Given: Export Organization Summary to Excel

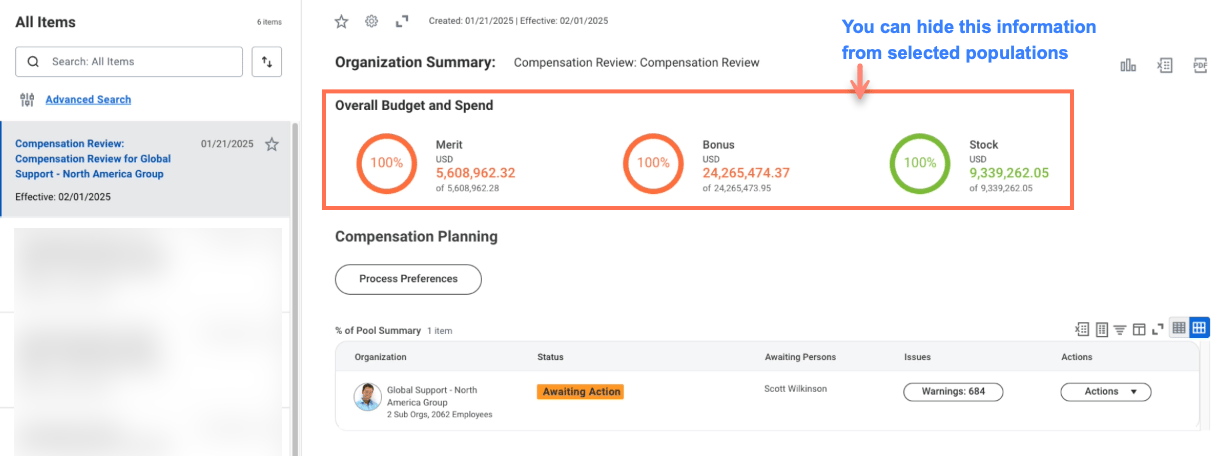Looking at the screenshot, I should 1164,65.
